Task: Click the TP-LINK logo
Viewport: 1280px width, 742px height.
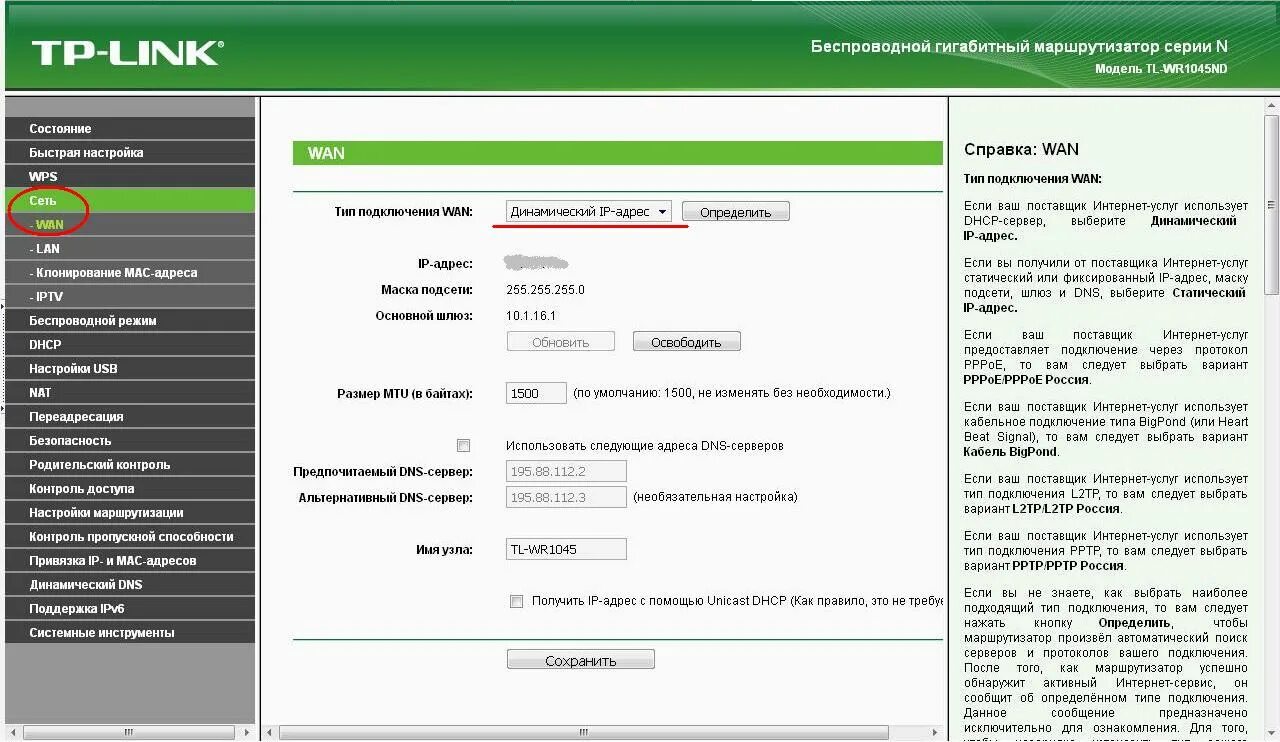Action: (127, 53)
